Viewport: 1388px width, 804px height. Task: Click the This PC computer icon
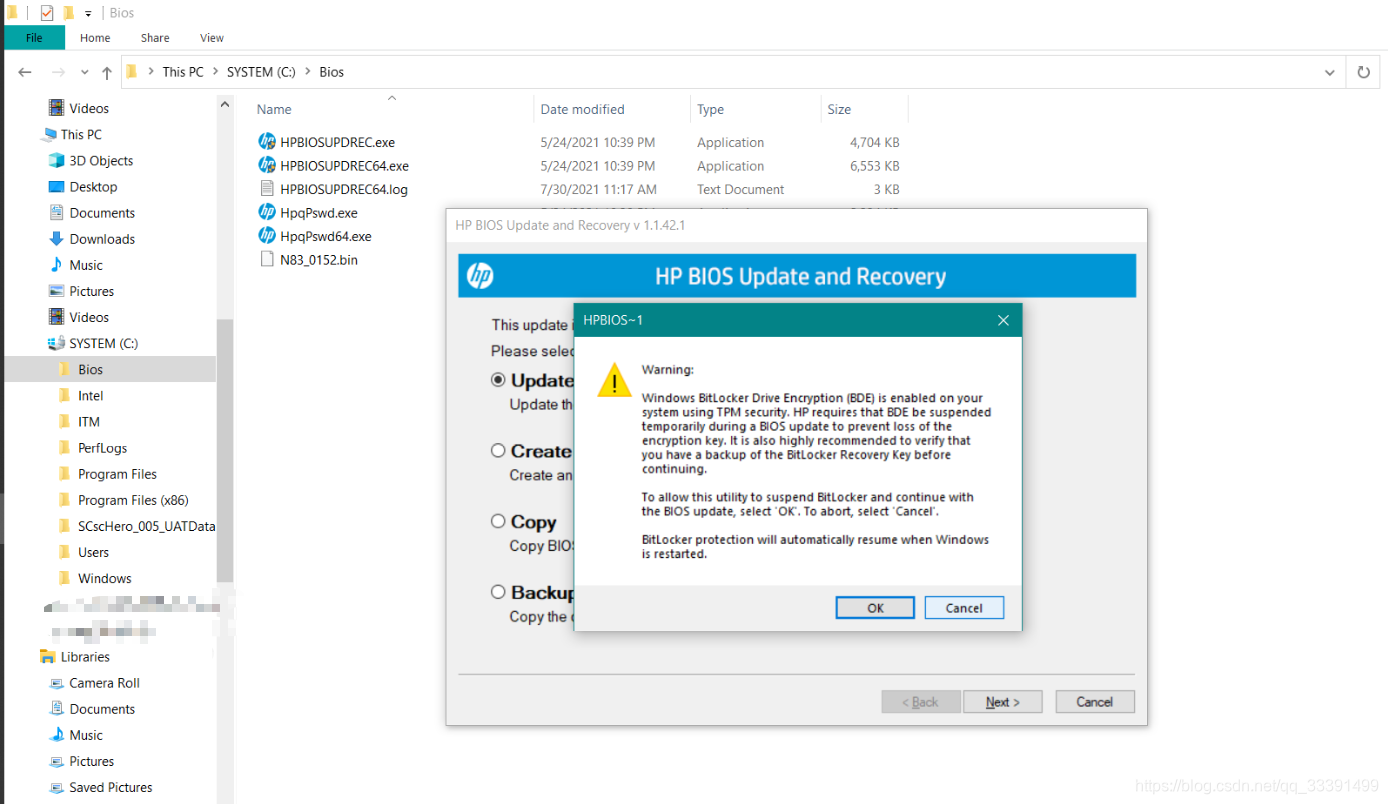(x=48, y=134)
